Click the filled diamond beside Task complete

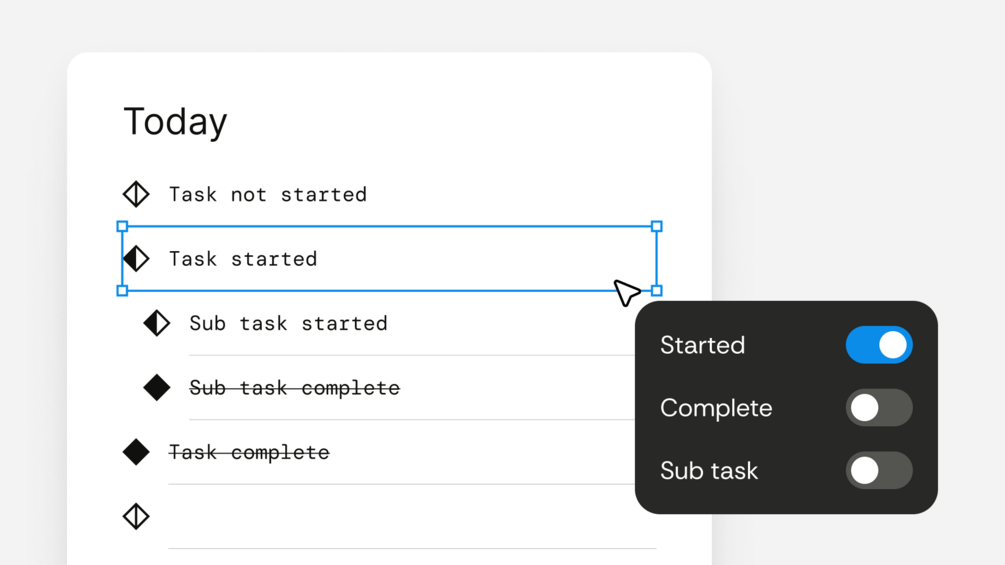tap(136, 452)
